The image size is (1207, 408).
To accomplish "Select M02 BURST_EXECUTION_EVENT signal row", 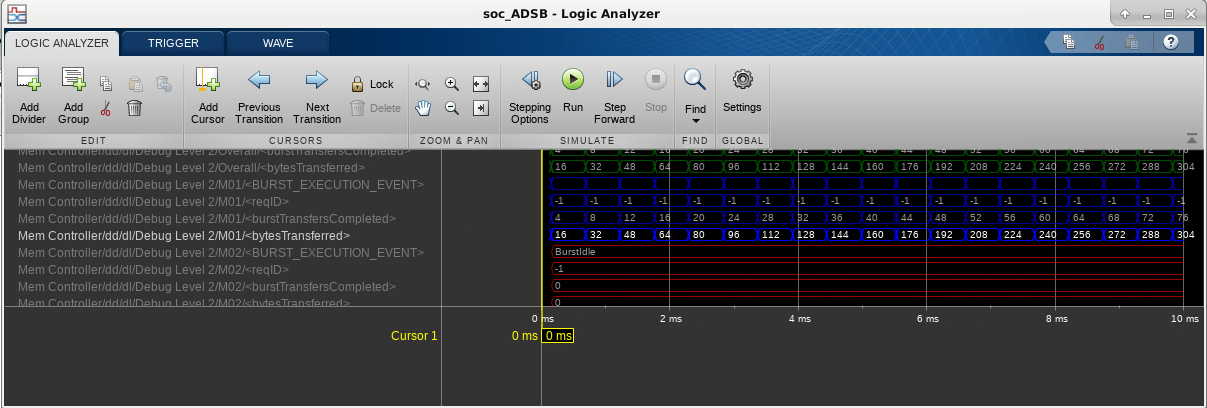I will tap(221, 253).
